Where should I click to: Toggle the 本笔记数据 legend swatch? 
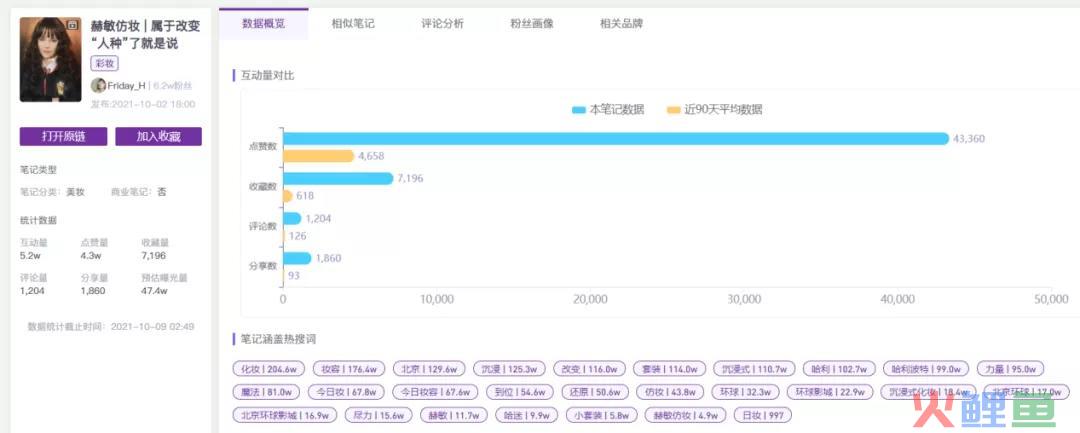click(579, 109)
